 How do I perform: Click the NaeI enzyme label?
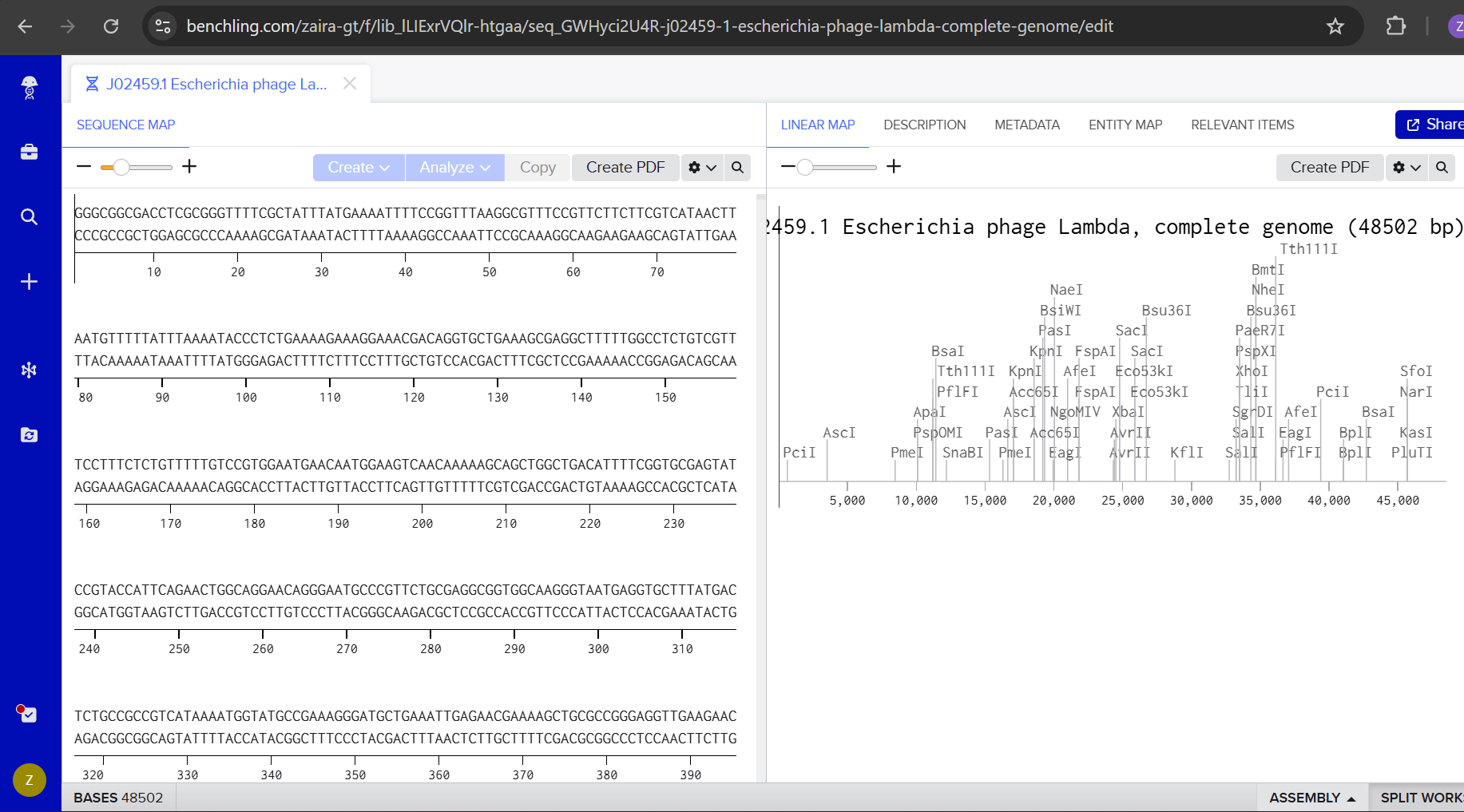point(1066,290)
